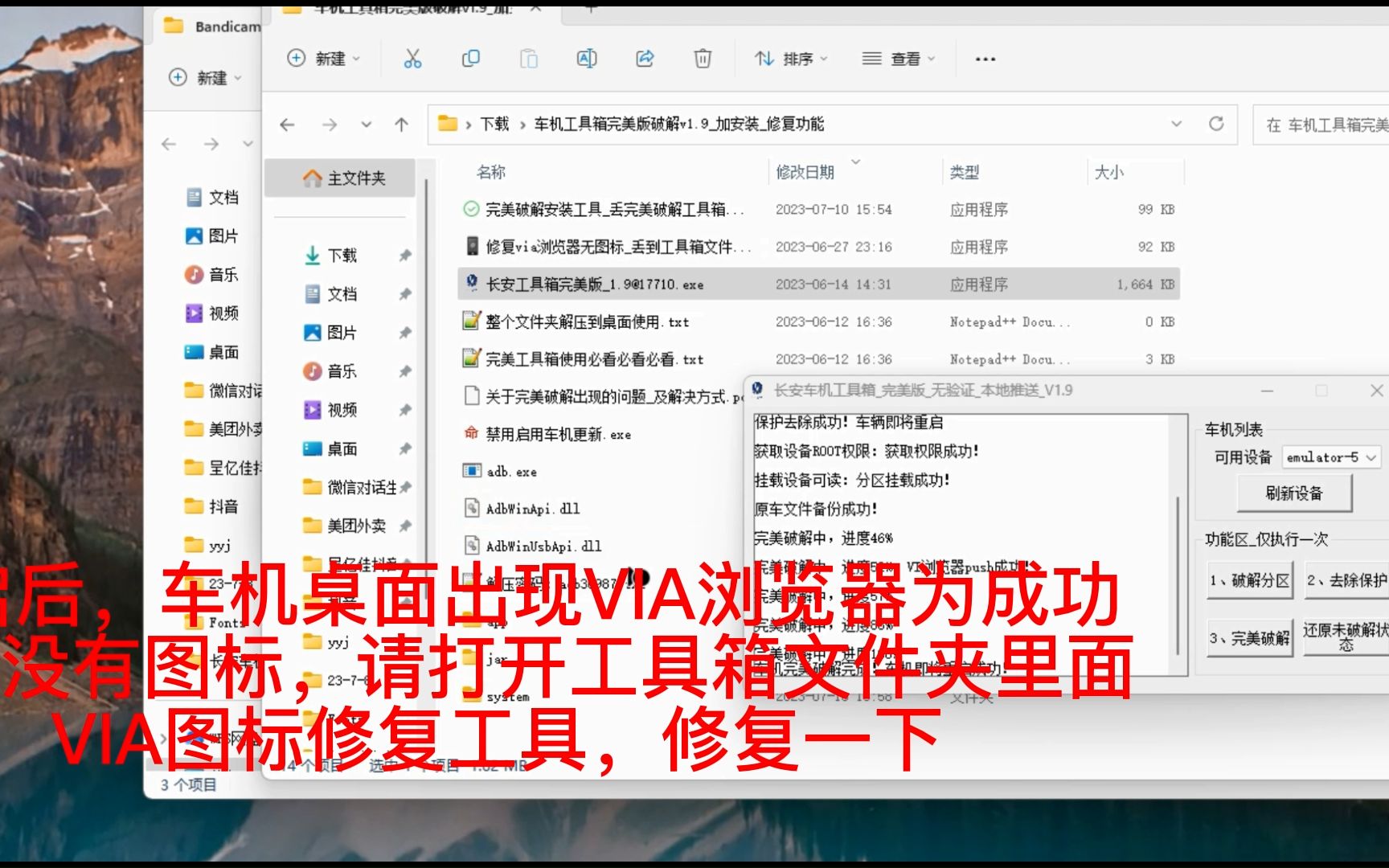
Task: Click the Share icon in toolbar
Action: pyautogui.click(x=645, y=59)
